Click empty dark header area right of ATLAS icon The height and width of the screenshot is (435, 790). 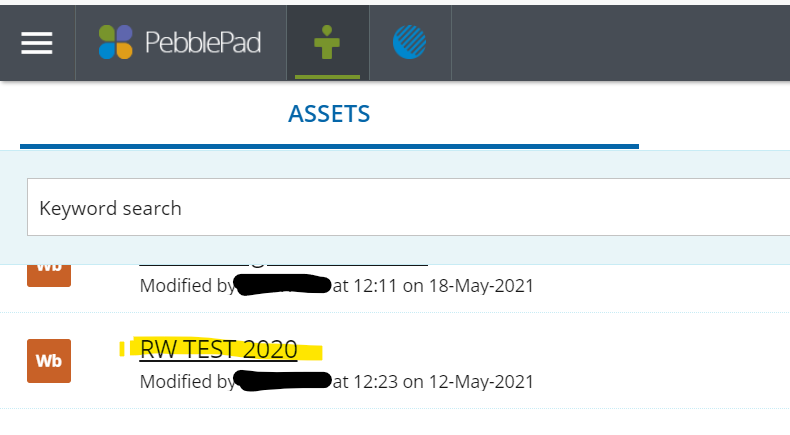coord(621,43)
